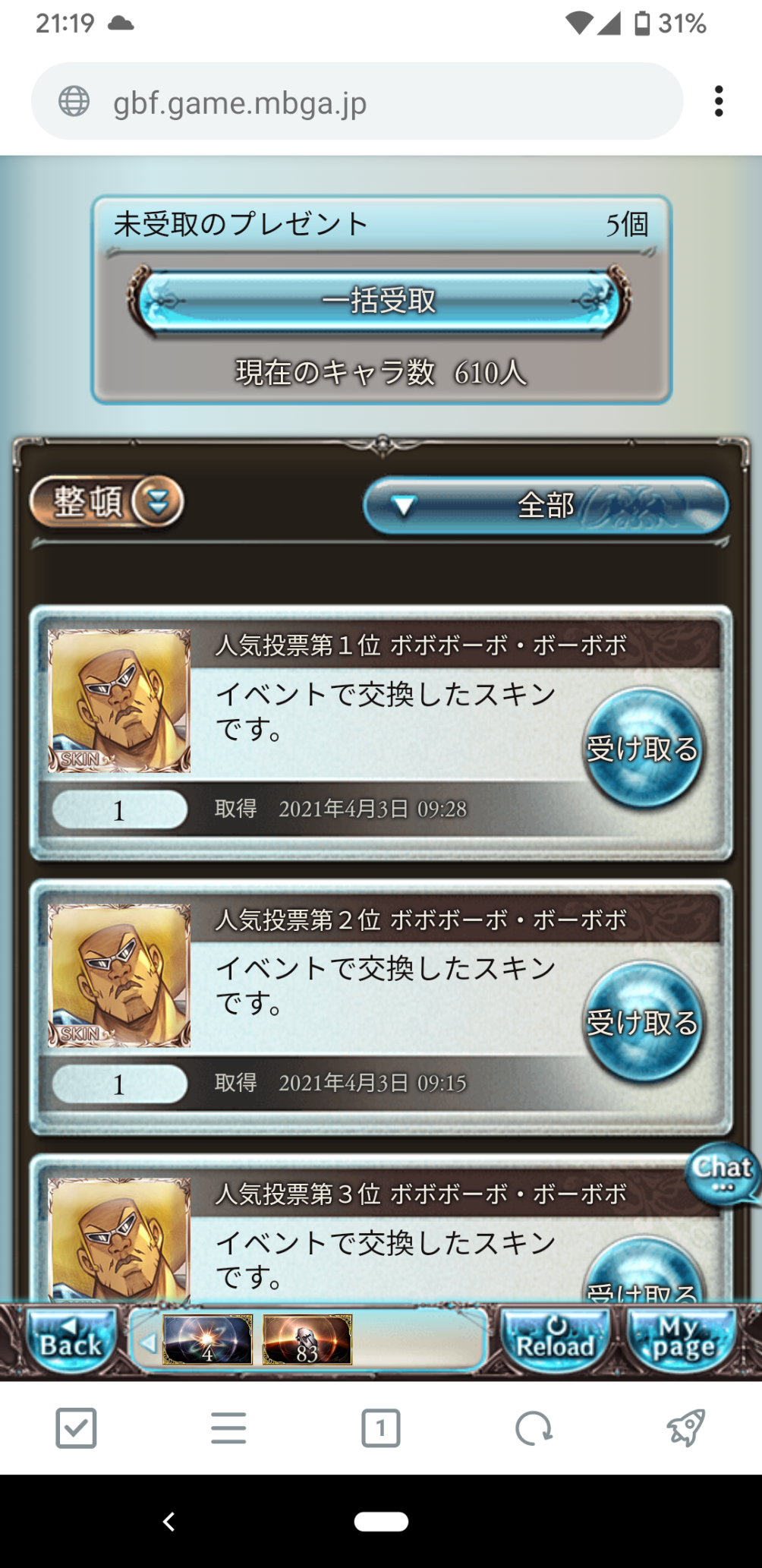The height and width of the screenshot is (1568, 762).
Task: Claim the 人気投票第2位 skin with 受け取る
Action: [x=643, y=1022]
